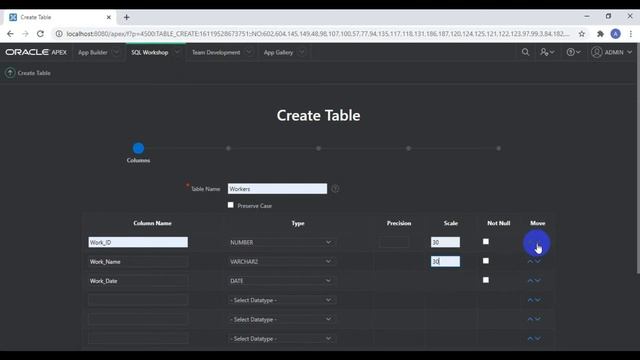This screenshot has height=360, width=640.
Task: Close the Create Table browser tab
Action: (x=109, y=17)
